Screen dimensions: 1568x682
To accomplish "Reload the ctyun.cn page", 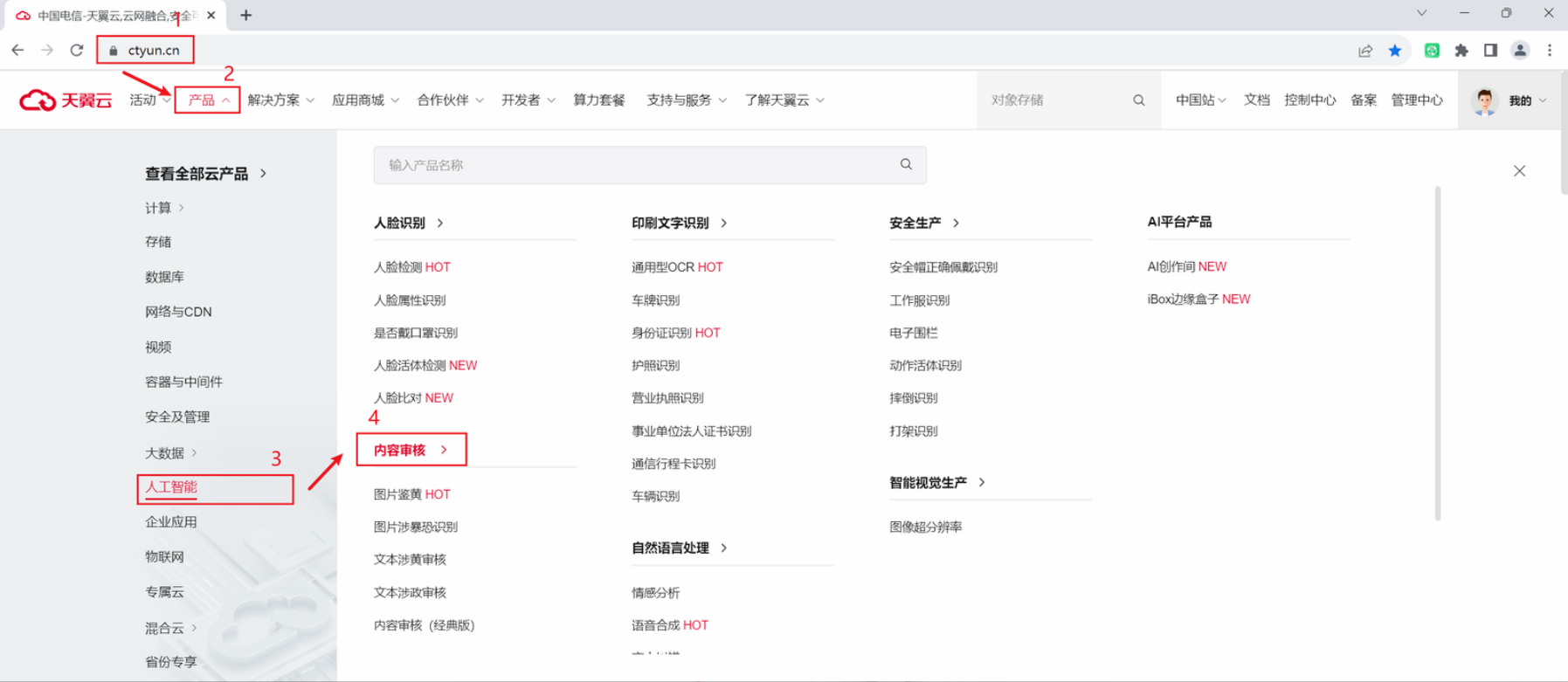I will click(x=77, y=51).
